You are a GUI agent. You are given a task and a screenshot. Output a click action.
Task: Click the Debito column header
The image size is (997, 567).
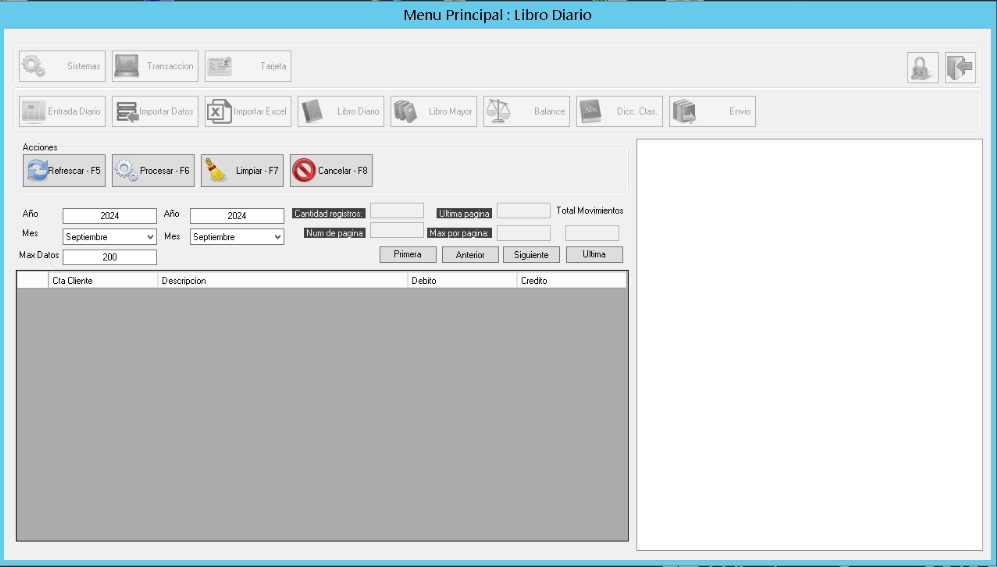pyautogui.click(x=460, y=281)
